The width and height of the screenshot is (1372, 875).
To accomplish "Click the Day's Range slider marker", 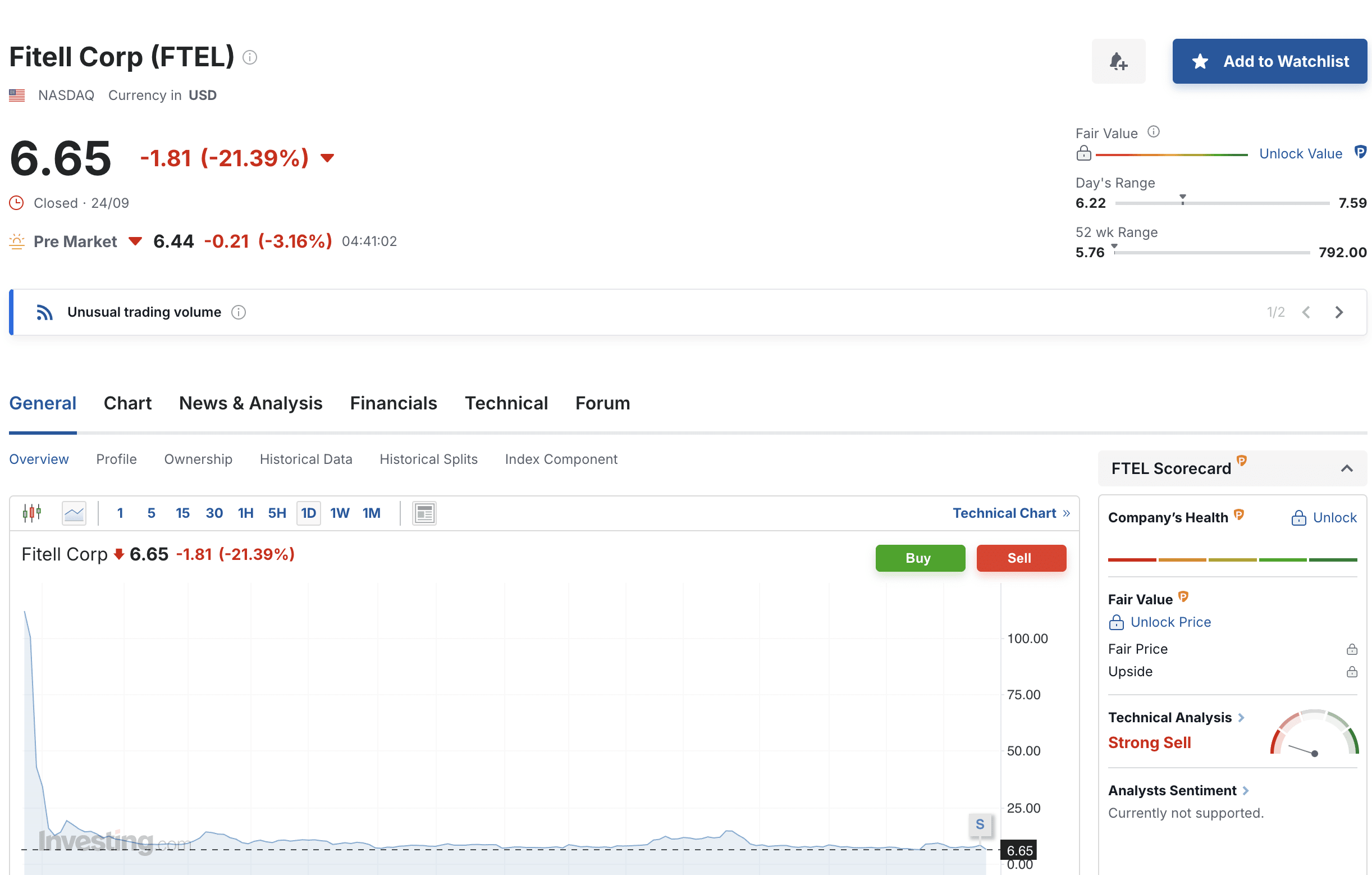I will click(x=1183, y=199).
